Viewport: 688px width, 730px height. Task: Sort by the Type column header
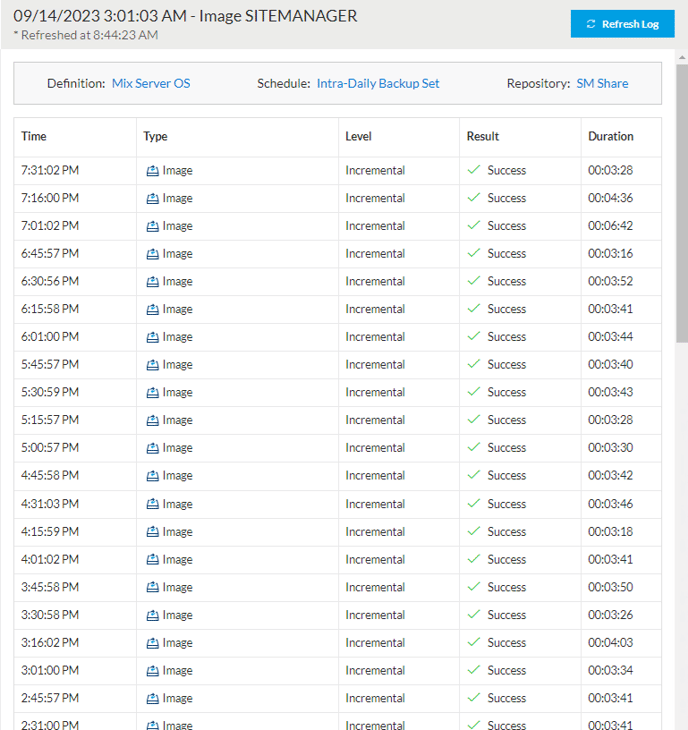[155, 136]
